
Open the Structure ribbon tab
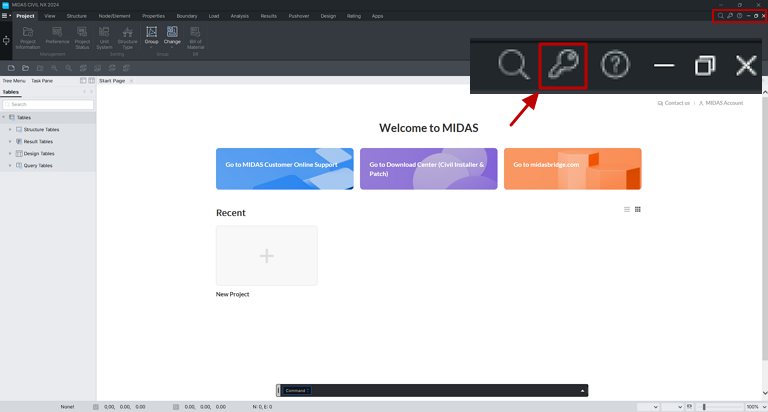[x=76, y=16]
